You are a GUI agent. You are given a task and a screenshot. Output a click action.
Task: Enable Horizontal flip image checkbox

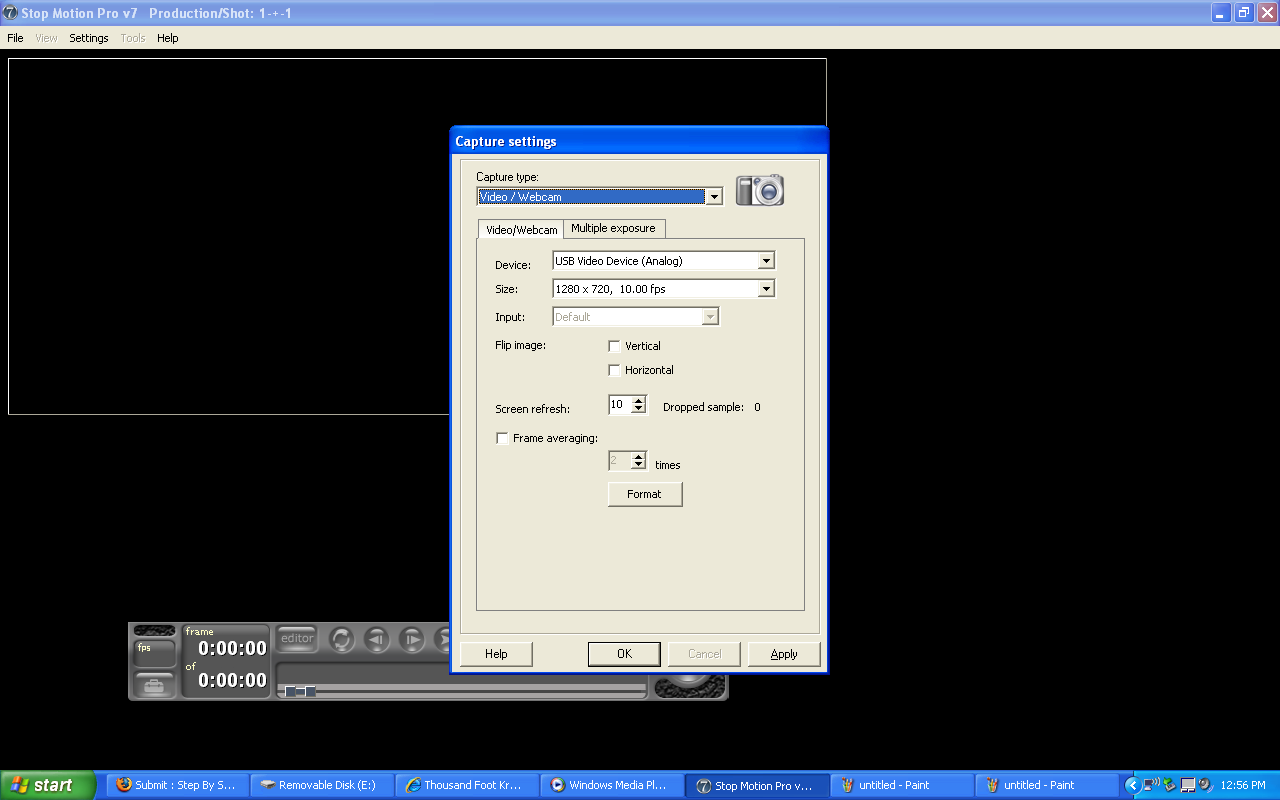614,370
